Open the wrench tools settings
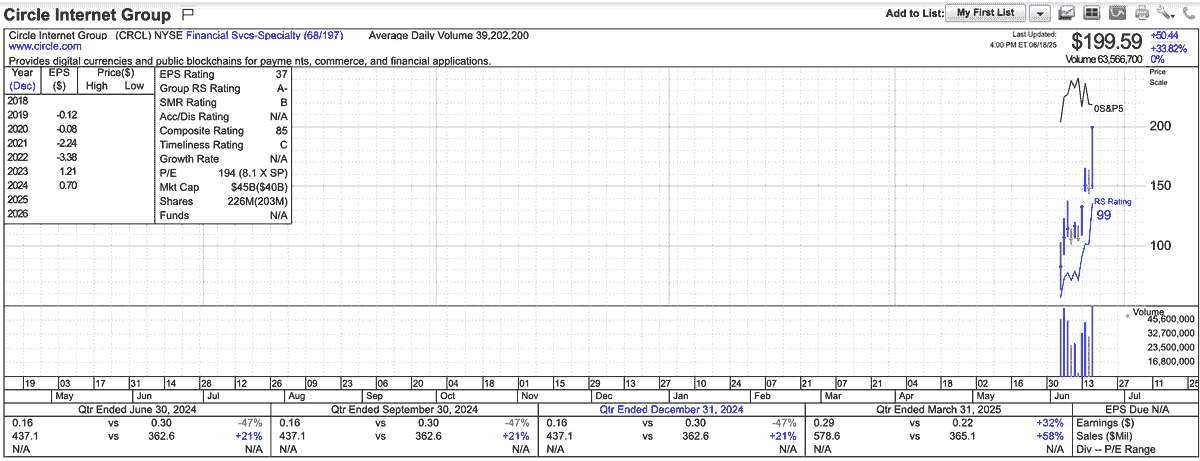 [1167, 13]
